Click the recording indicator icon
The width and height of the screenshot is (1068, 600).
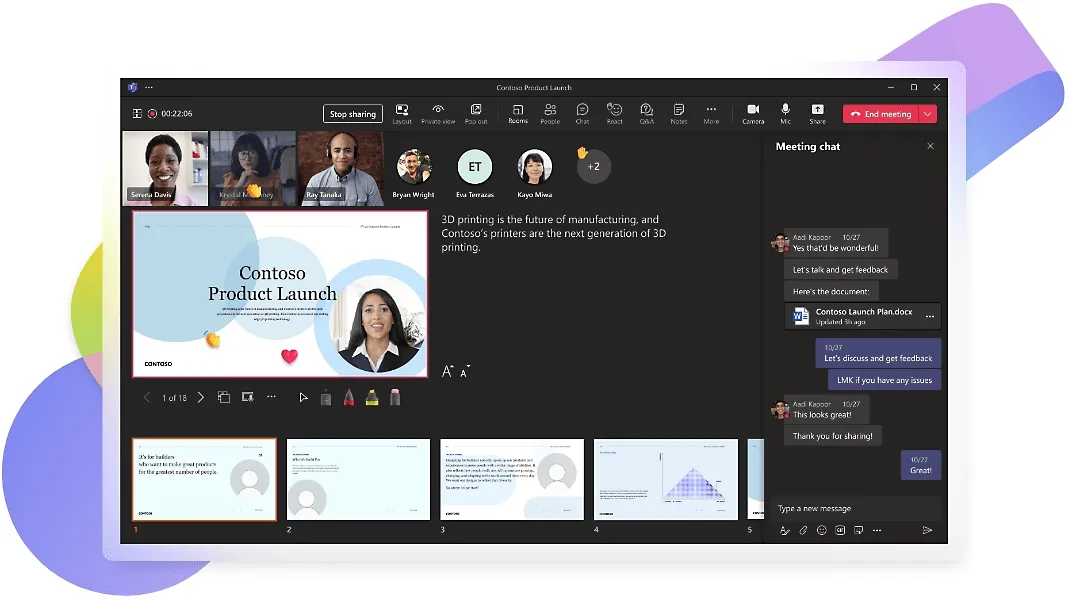point(153,114)
